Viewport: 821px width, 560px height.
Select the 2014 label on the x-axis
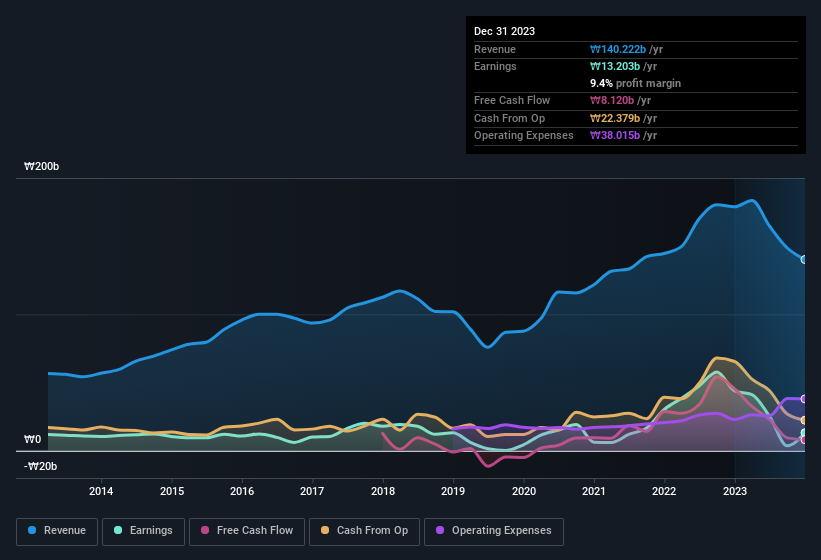[101, 491]
